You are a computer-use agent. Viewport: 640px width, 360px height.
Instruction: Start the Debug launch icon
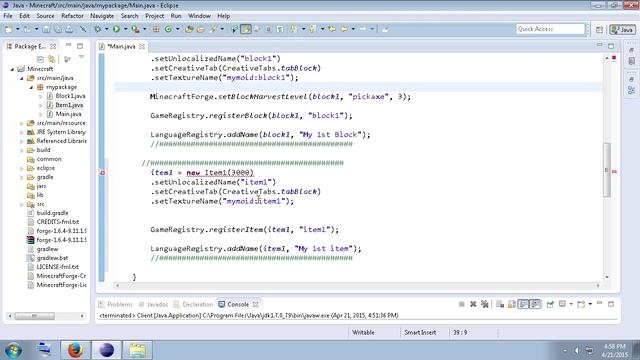[x=98, y=29]
